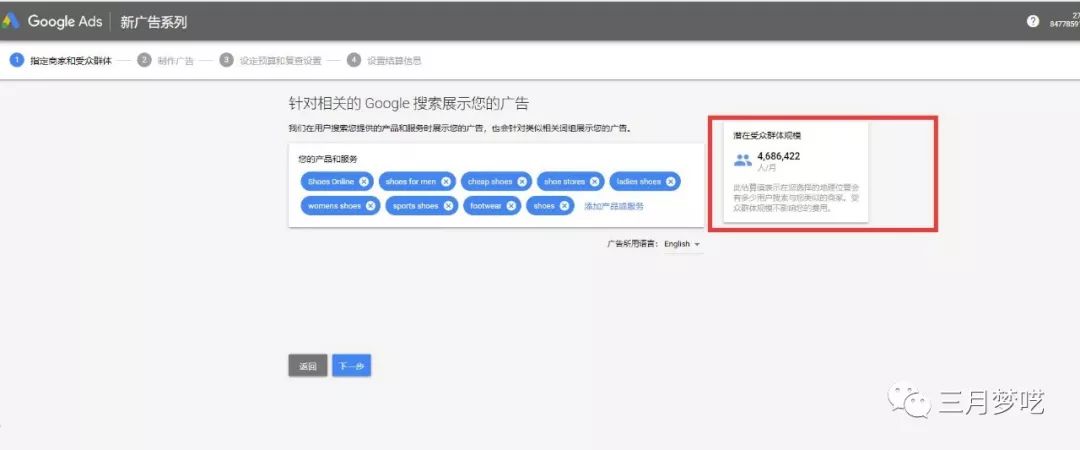Delete the "ladies shoes" keyword
The height and width of the screenshot is (450, 1080).
pos(670,182)
